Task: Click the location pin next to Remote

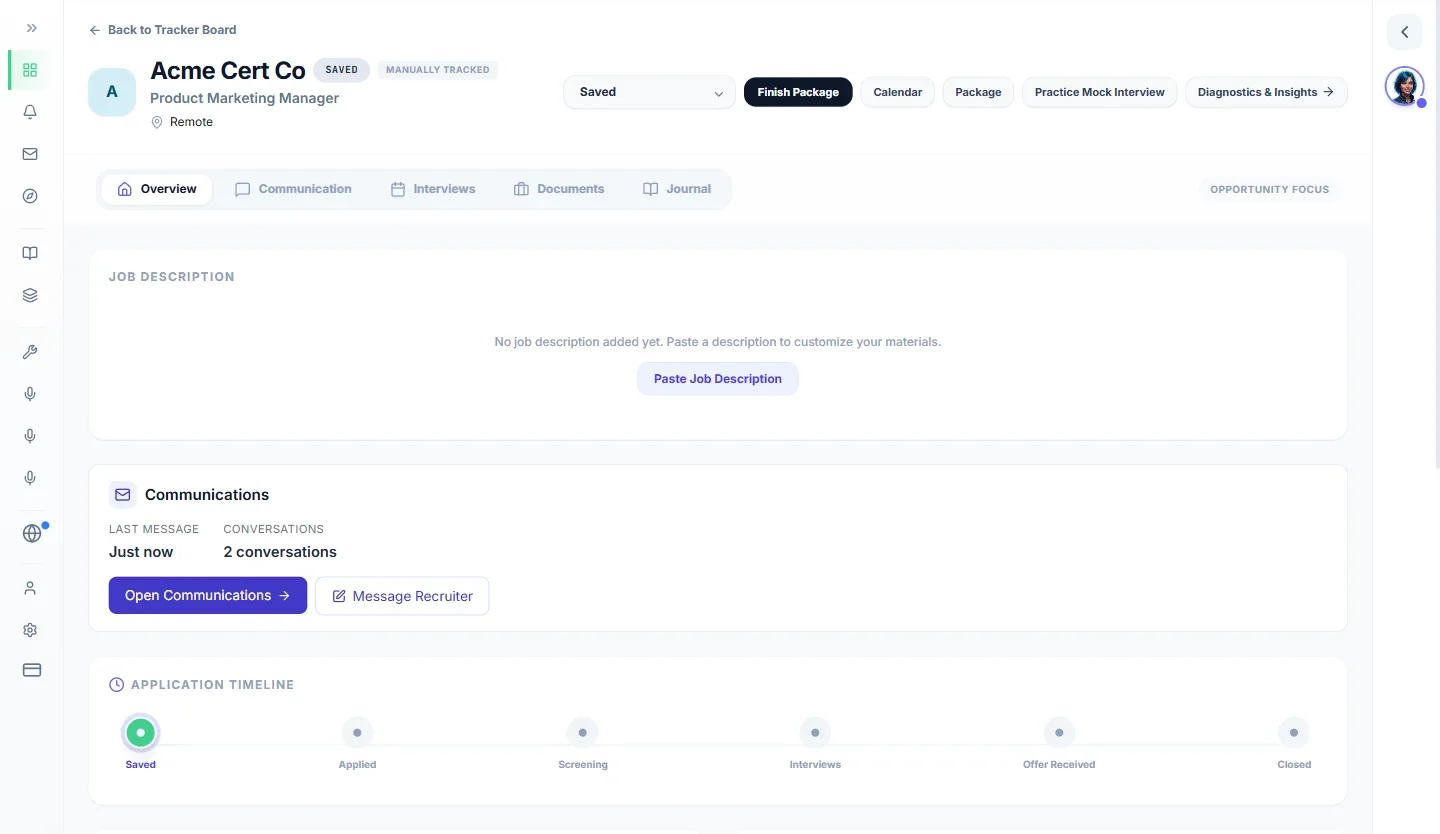Action: pyautogui.click(x=156, y=122)
